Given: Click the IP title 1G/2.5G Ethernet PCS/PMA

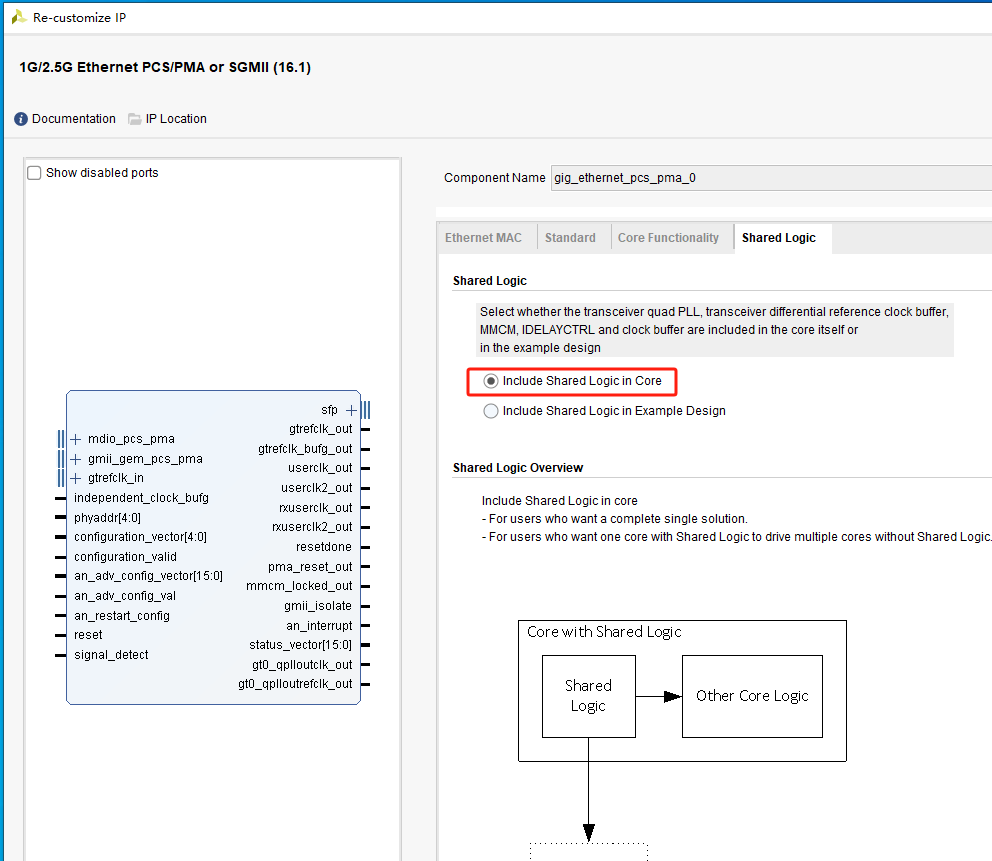Looking at the screenshot, I should 164,67.
